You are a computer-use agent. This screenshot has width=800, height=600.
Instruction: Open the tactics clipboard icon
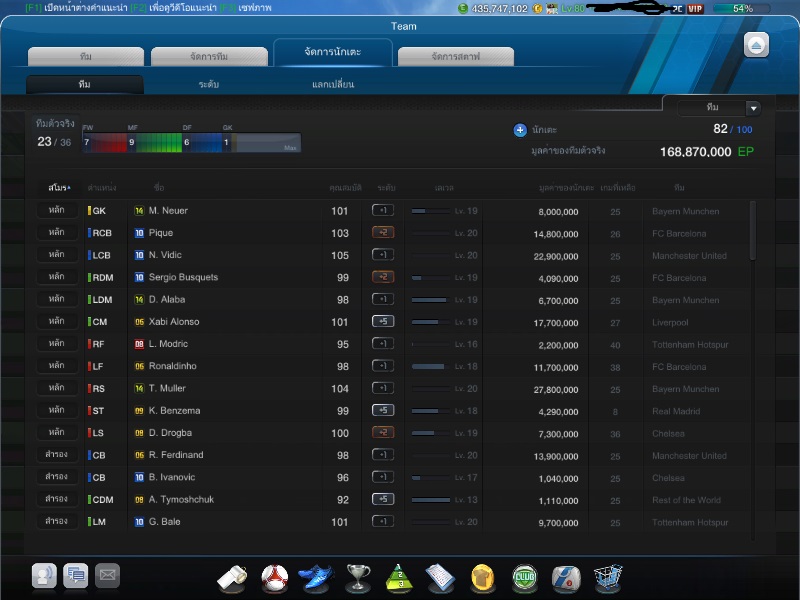pos(440,579)
